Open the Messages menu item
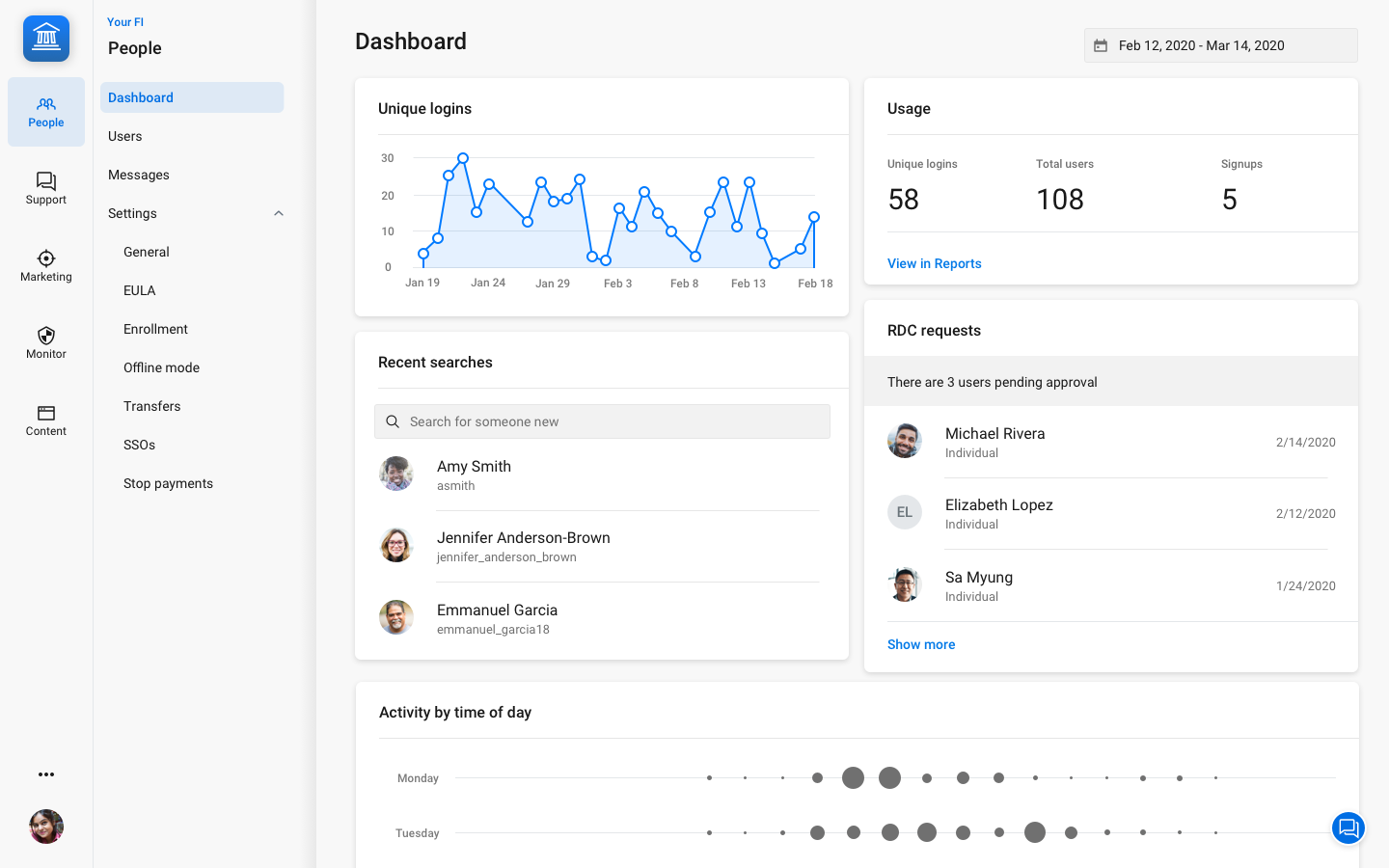The image size is (1389, 868). click(x=139, y=175)
